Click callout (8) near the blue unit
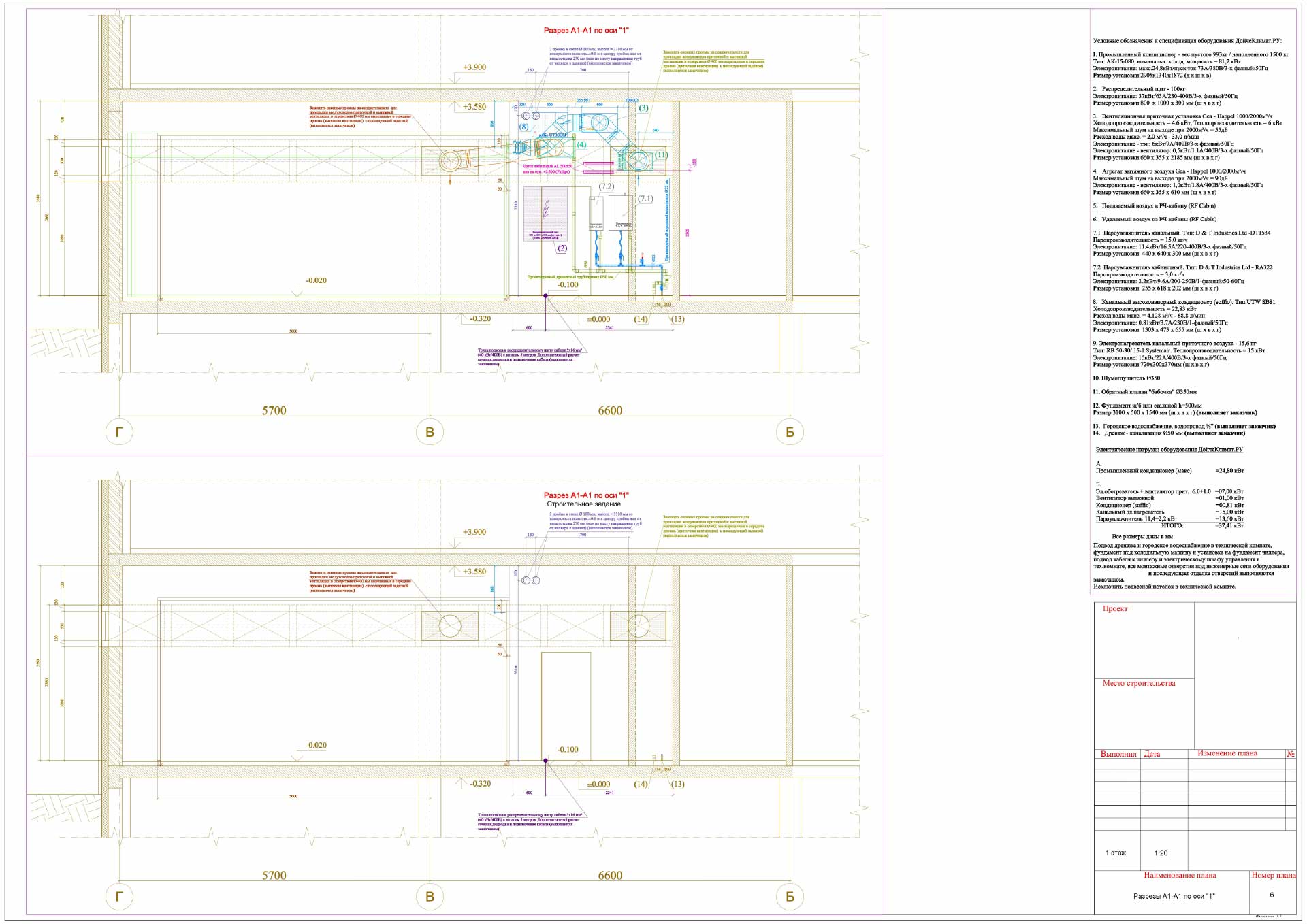Screen dimensions: 1307x924 pyautogui.click(x=523, y=127)
